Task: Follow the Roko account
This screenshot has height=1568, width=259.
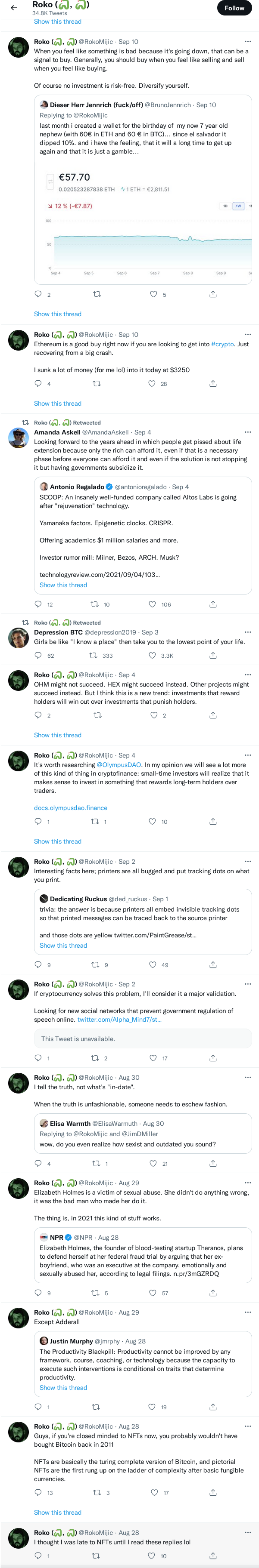Action: tap(234, 8)
